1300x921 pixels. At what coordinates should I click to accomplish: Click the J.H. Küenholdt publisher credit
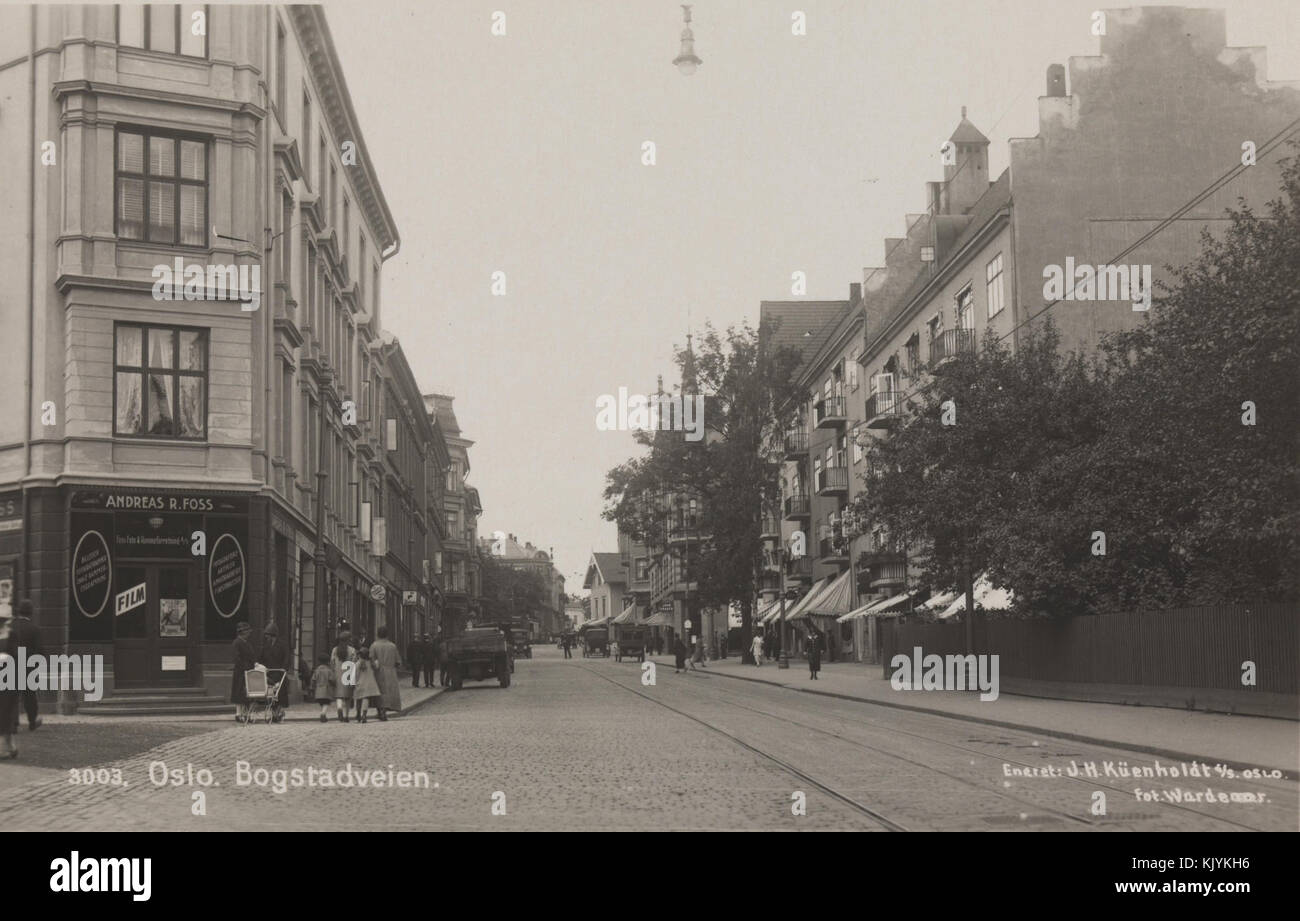point(1143,771)
